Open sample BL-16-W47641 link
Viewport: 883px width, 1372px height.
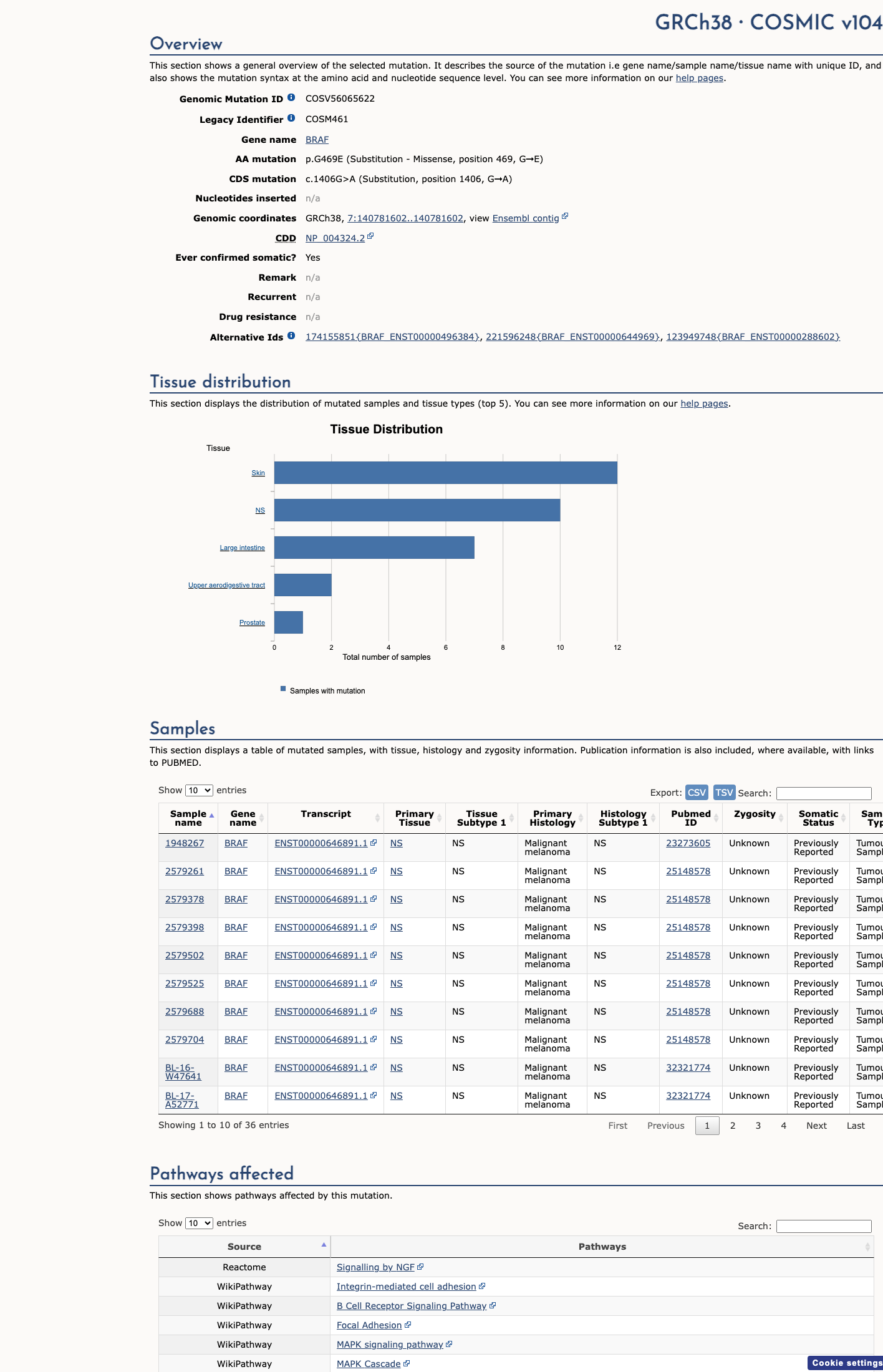coord(183,1072)
